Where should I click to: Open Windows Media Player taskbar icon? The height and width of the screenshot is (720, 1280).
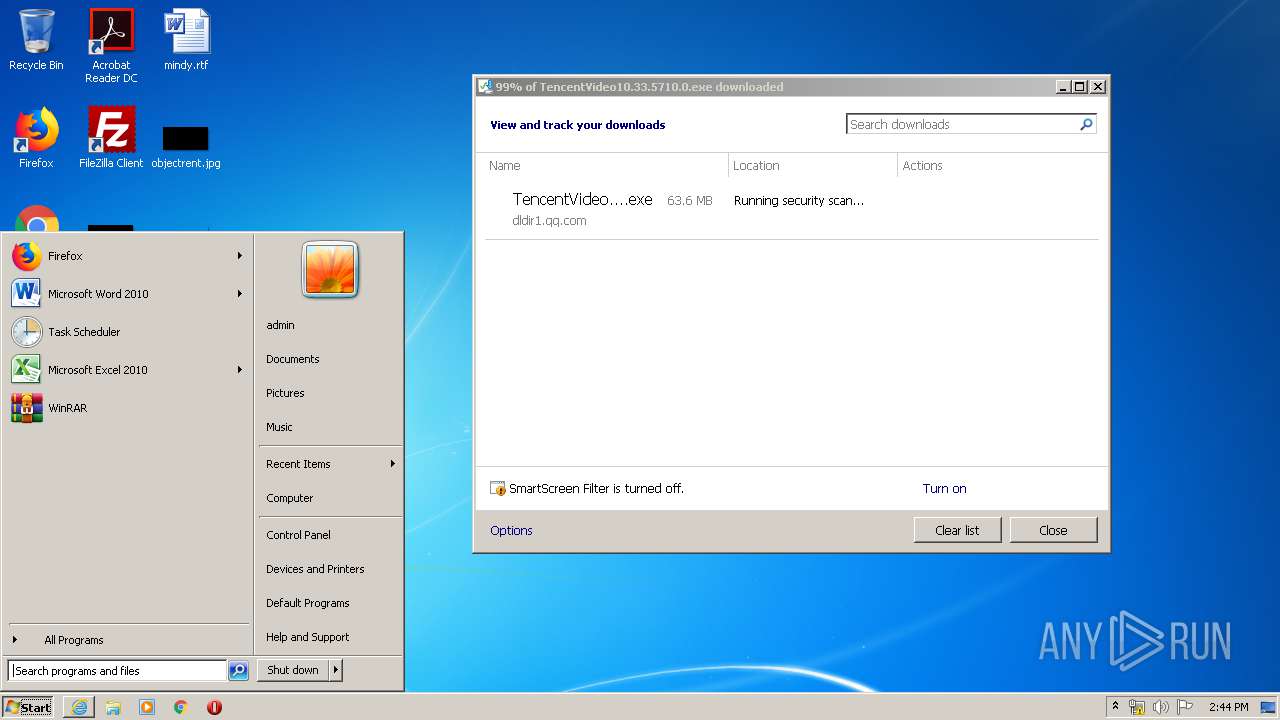(x=147, y=707)
